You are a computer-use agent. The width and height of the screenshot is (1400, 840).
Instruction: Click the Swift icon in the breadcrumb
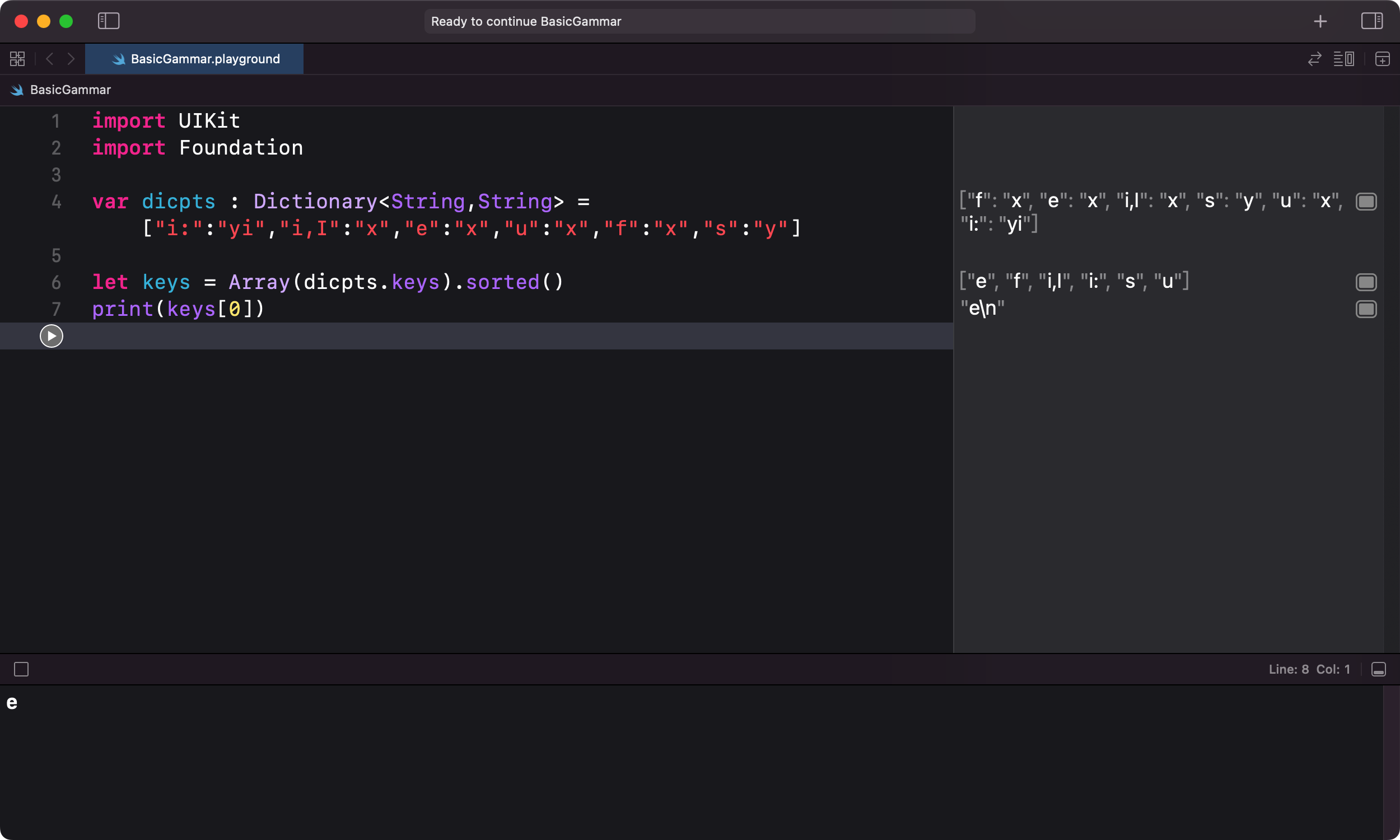(17, 90)
